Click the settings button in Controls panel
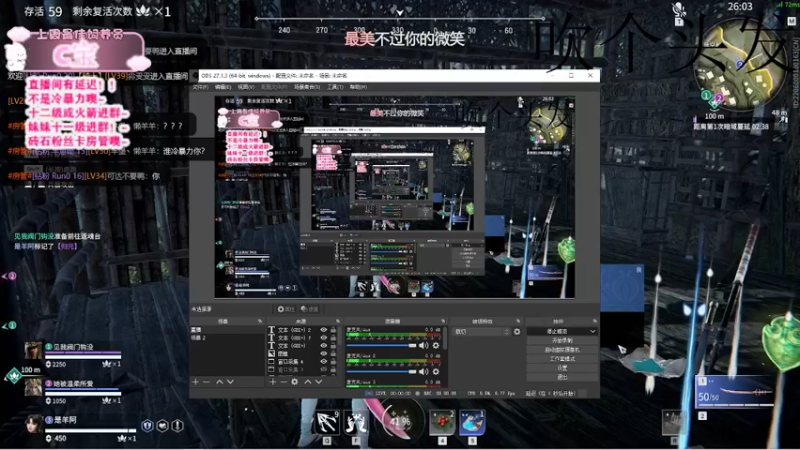The width and height of the screenshot is (800, 450). [562, 368]
